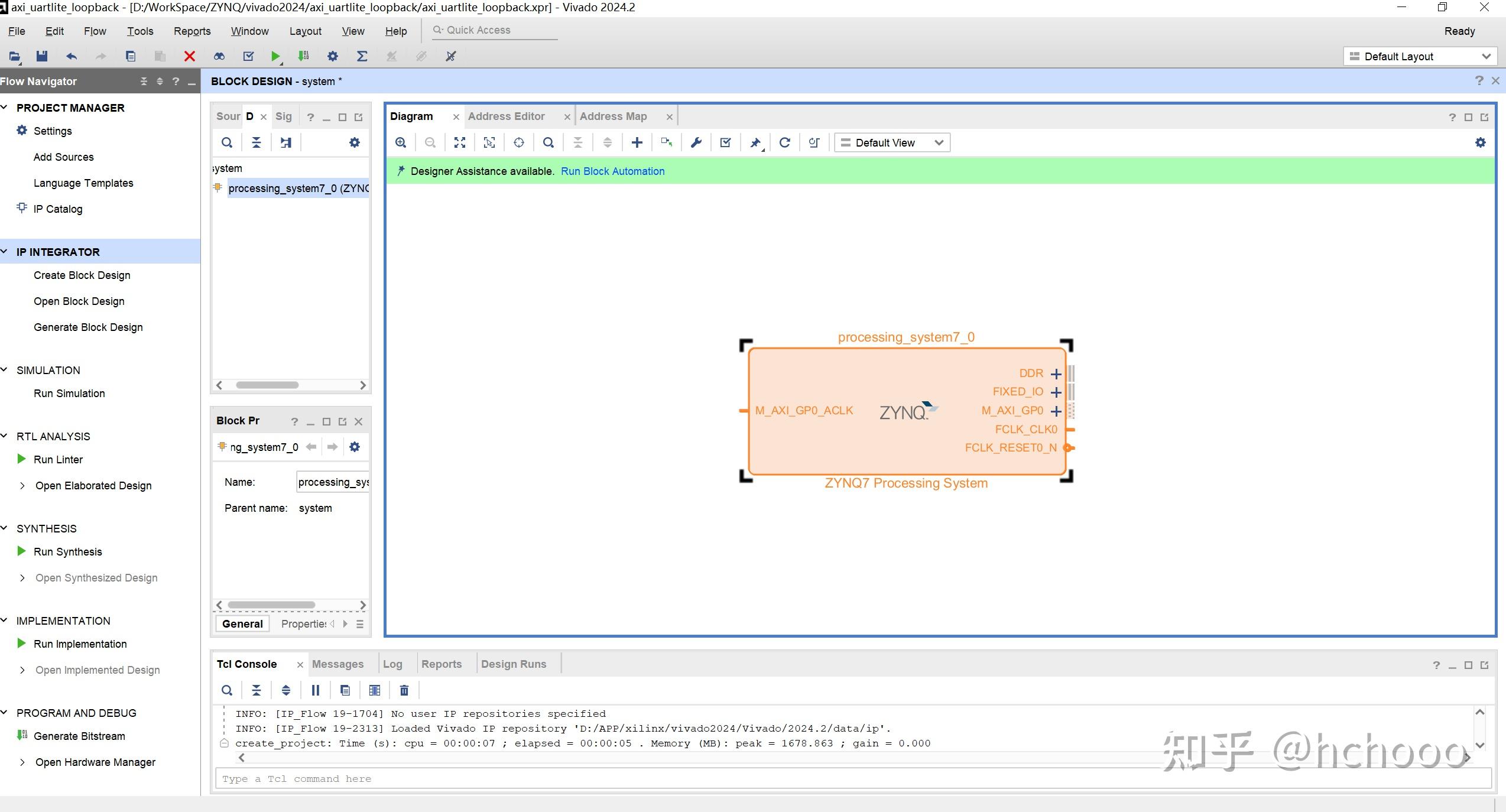Switch to the Address Editor tab
Screen dimensions: 1506x812
pyautogui.click(x=506, y=116)
